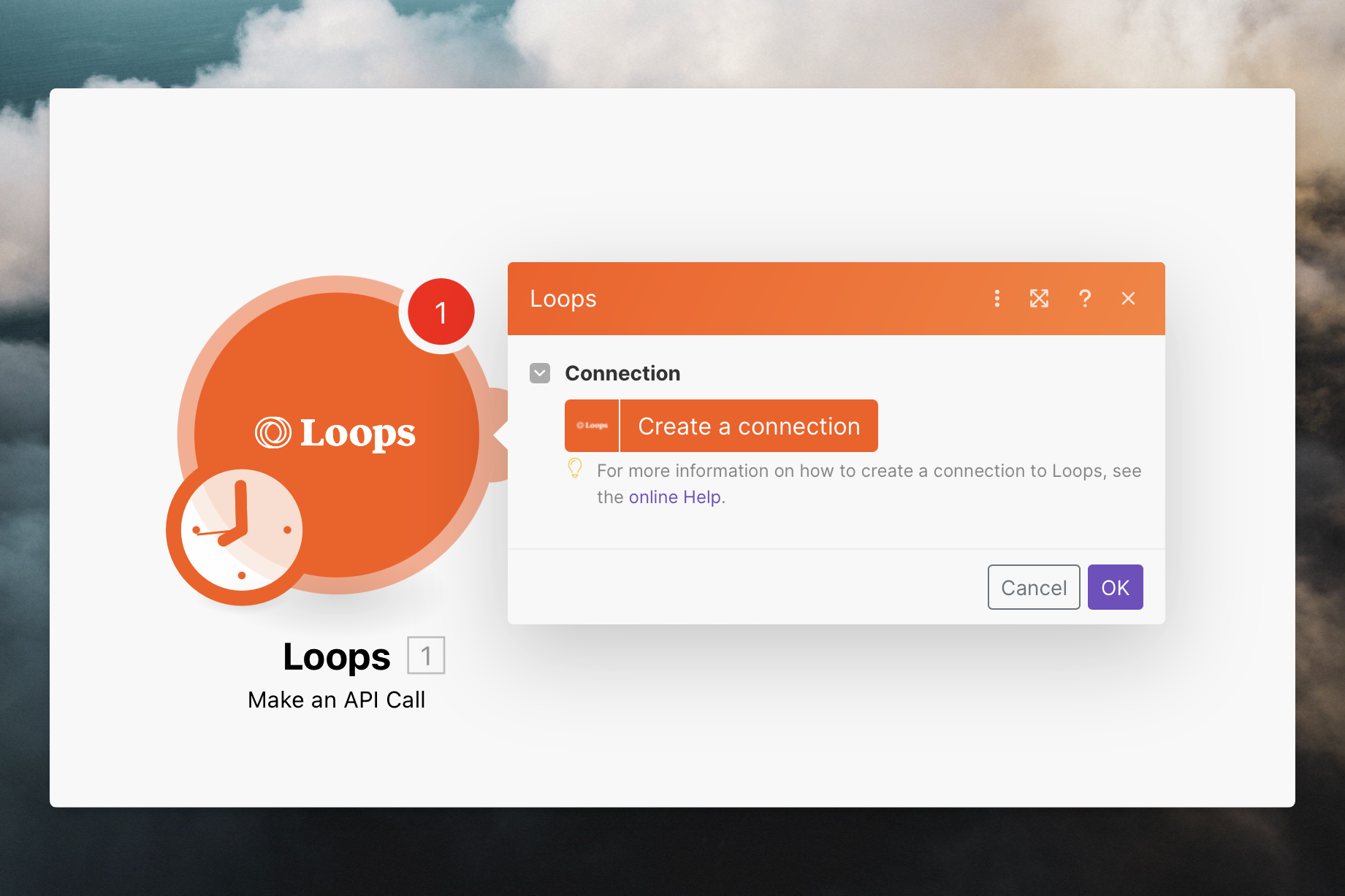
Task: Click the red badge showing 1
Action: [441, 313]
